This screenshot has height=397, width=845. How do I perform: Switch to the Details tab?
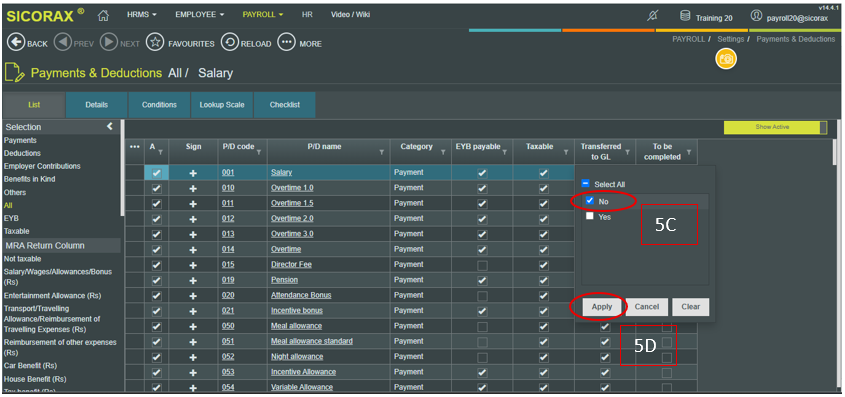point(96,105)
